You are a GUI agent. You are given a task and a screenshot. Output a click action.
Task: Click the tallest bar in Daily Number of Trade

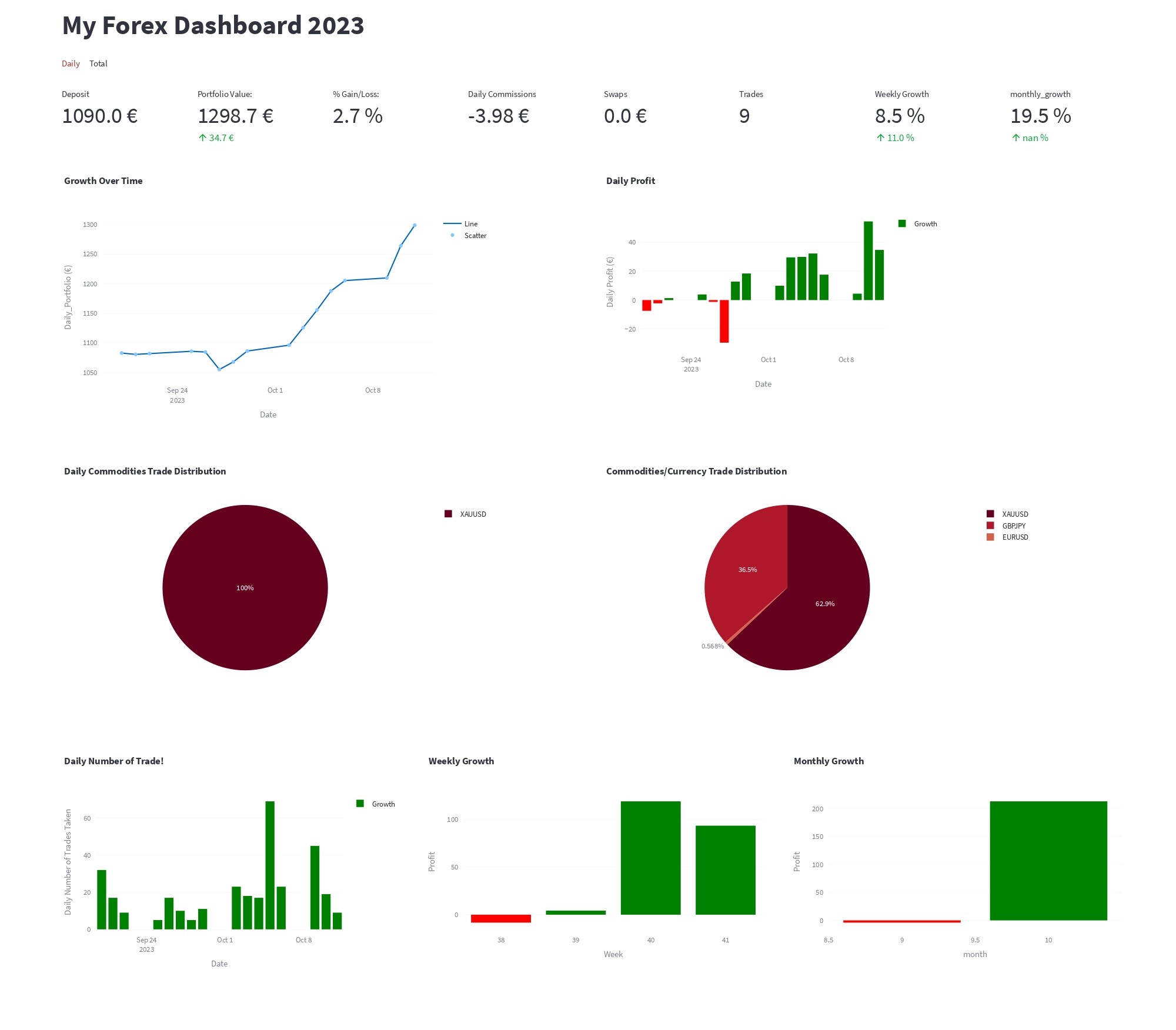point(270,865)
